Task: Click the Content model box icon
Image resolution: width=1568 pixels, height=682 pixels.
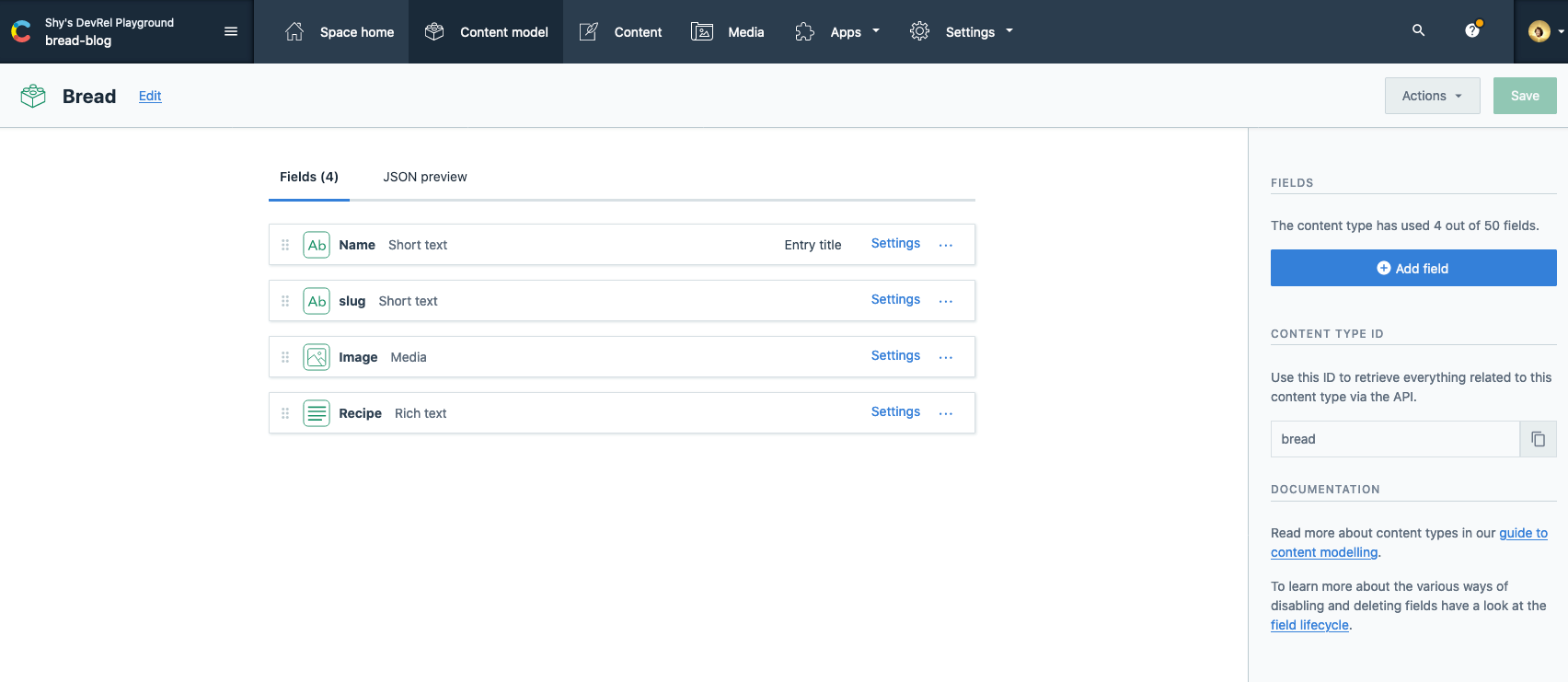Action: coord(434,31)
